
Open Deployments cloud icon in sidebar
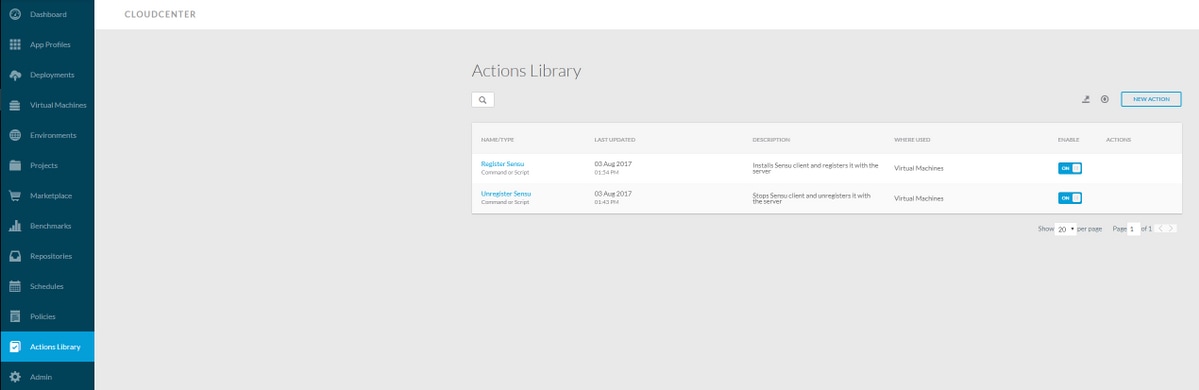pyautogui.click(x=15, y=75)
